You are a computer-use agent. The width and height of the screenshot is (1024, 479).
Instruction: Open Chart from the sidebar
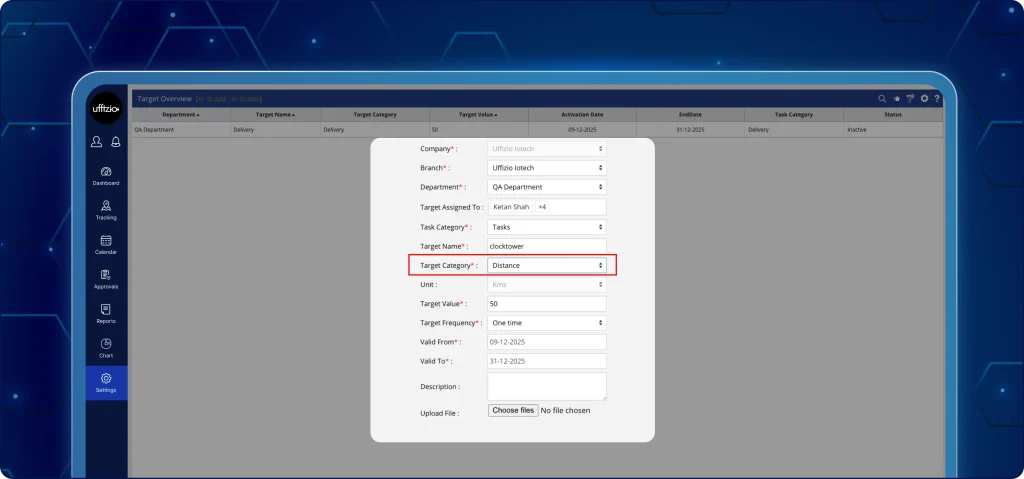click(x=106, y=348)
